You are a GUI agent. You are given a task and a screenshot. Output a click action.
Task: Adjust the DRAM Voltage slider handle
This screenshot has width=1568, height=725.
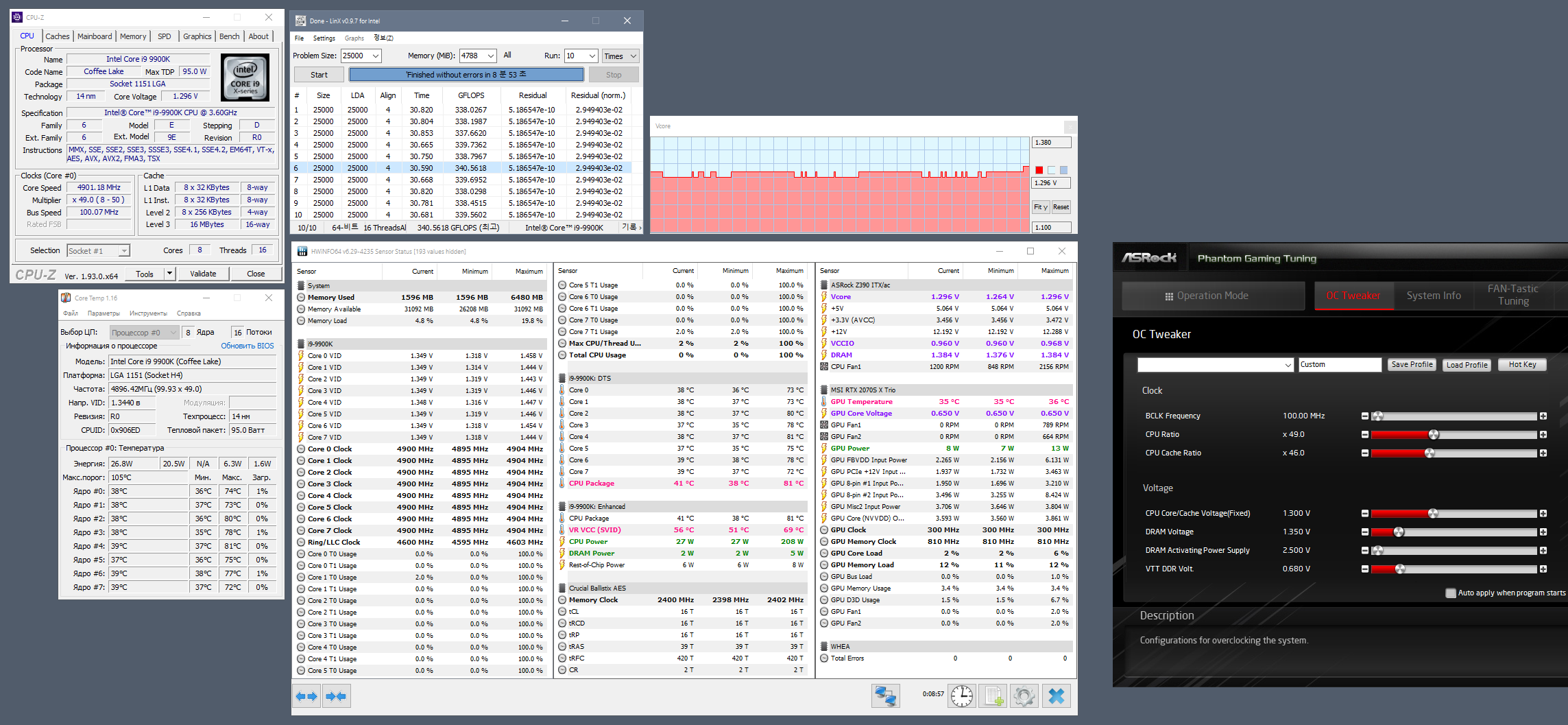pos(1399,532)
